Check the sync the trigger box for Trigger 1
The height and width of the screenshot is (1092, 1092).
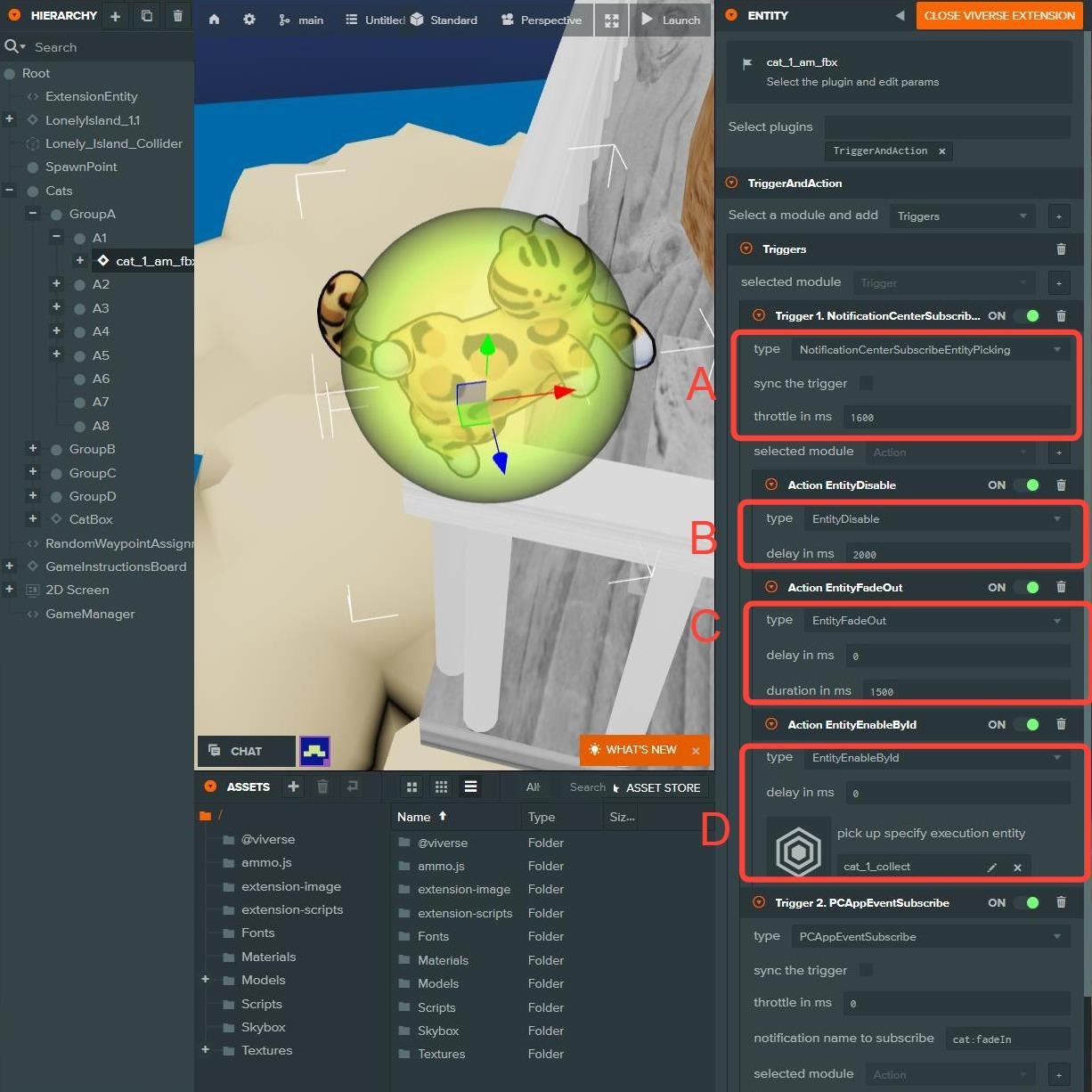pyautogui.click(x=866, y=383)
